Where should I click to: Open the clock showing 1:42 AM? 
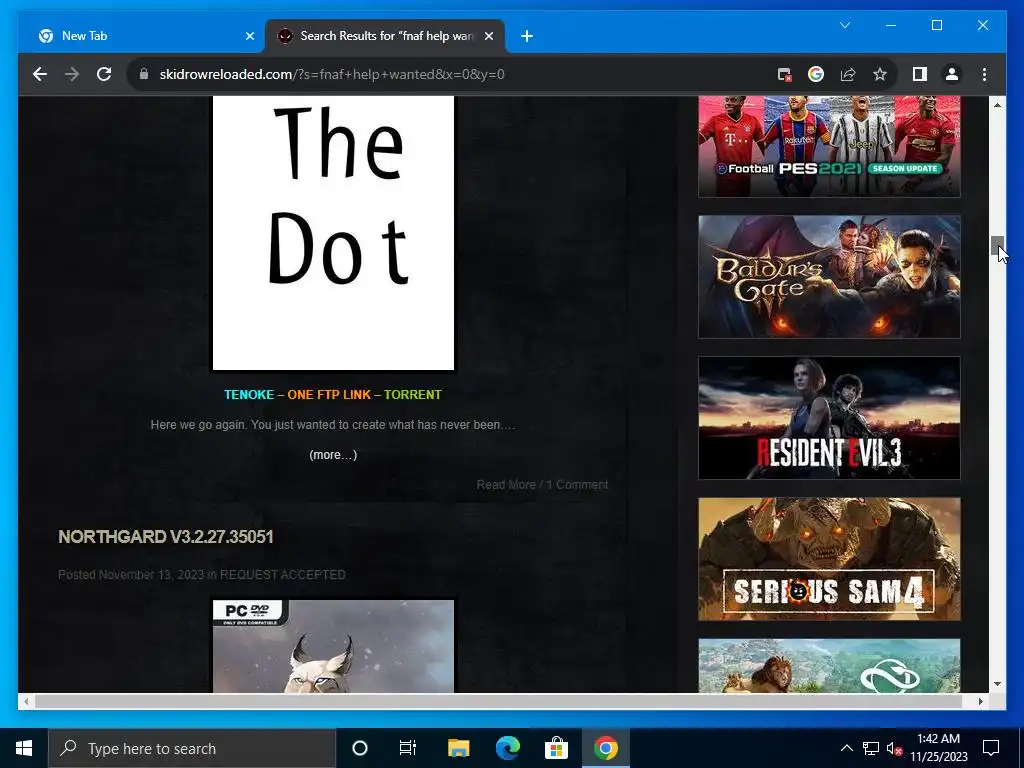[938, 748]
